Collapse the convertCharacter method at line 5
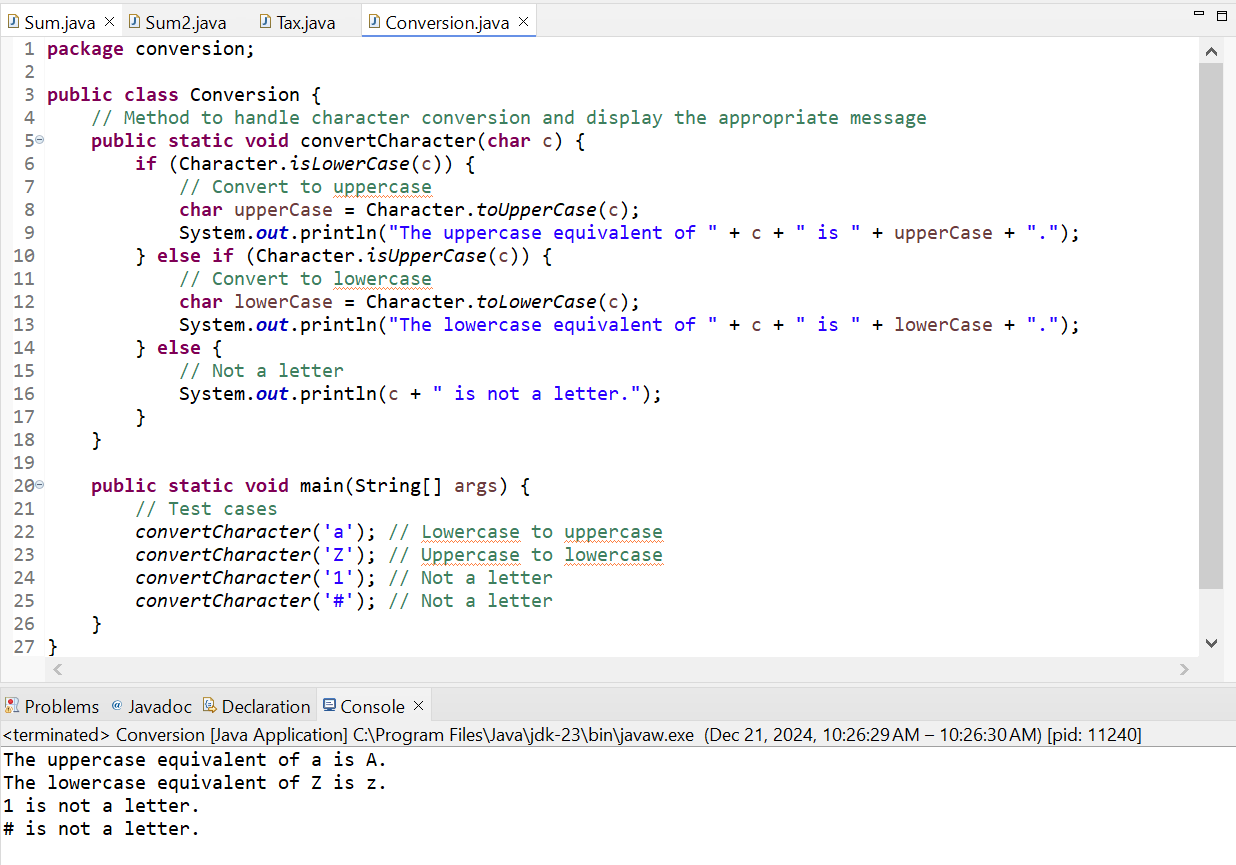Viewport: 1236px width, 865px height. pos(39,141)
